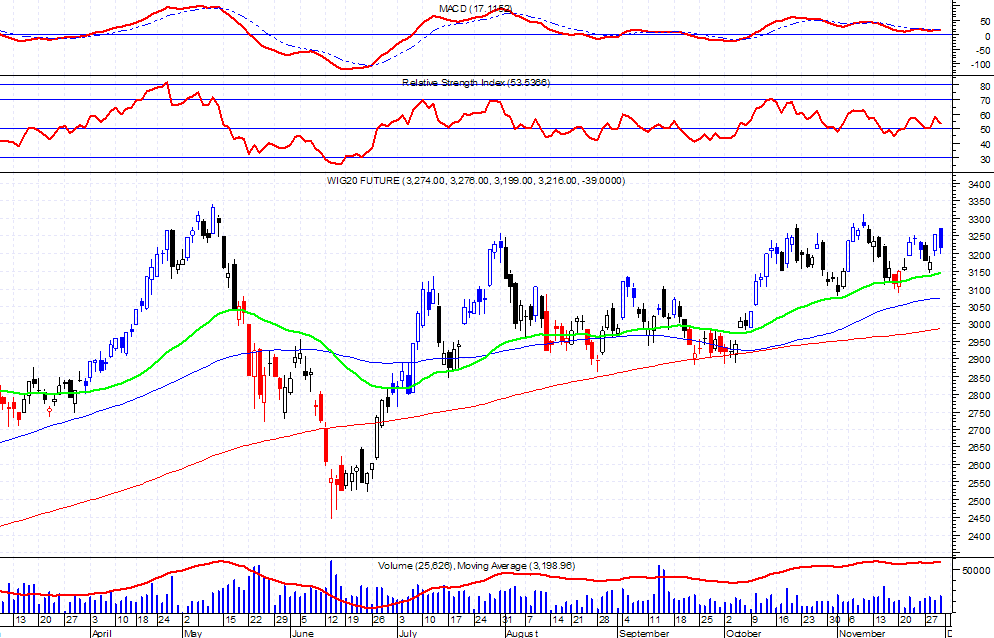Screen dimensions: 994x638
Task: Click the MACD (17.1152) indicator title
Action: [475, 8]
